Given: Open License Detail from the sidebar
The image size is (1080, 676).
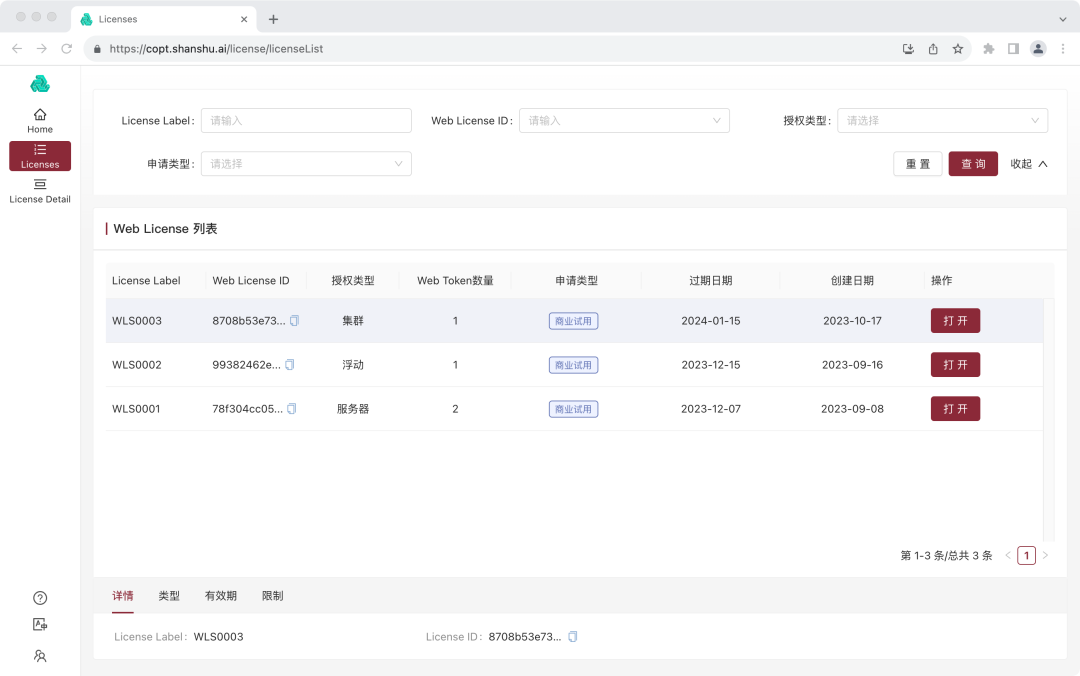Looking at the screenshot, I should [39, 191].
